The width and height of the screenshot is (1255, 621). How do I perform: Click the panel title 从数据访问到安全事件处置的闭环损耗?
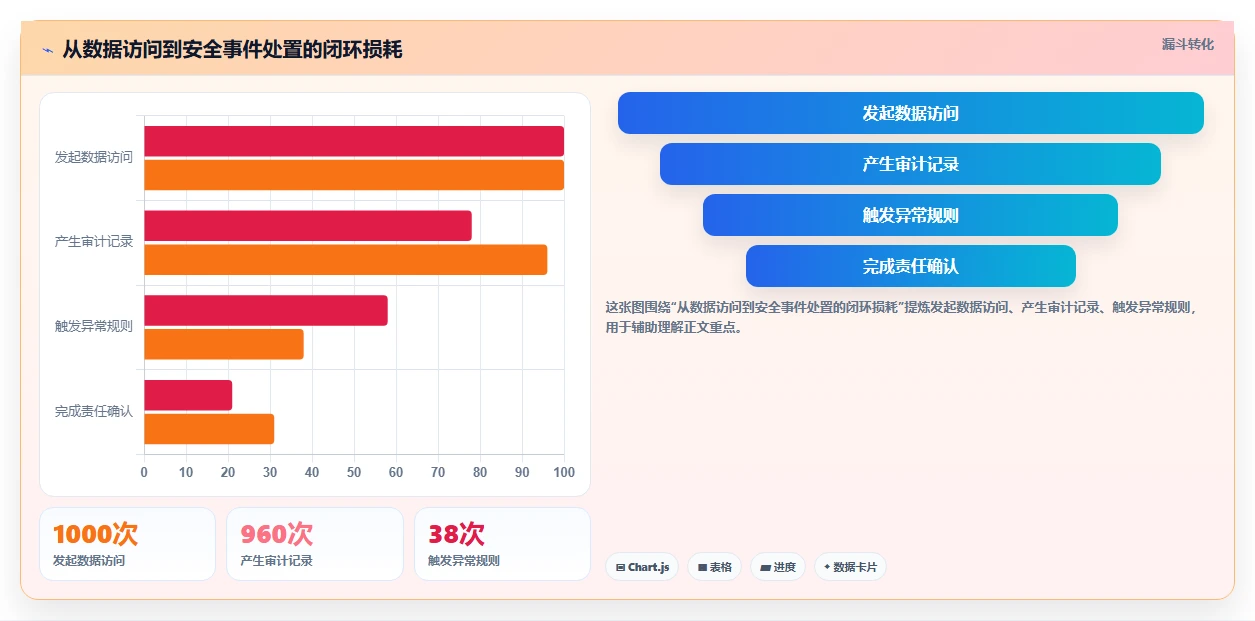tap(232, 50)
